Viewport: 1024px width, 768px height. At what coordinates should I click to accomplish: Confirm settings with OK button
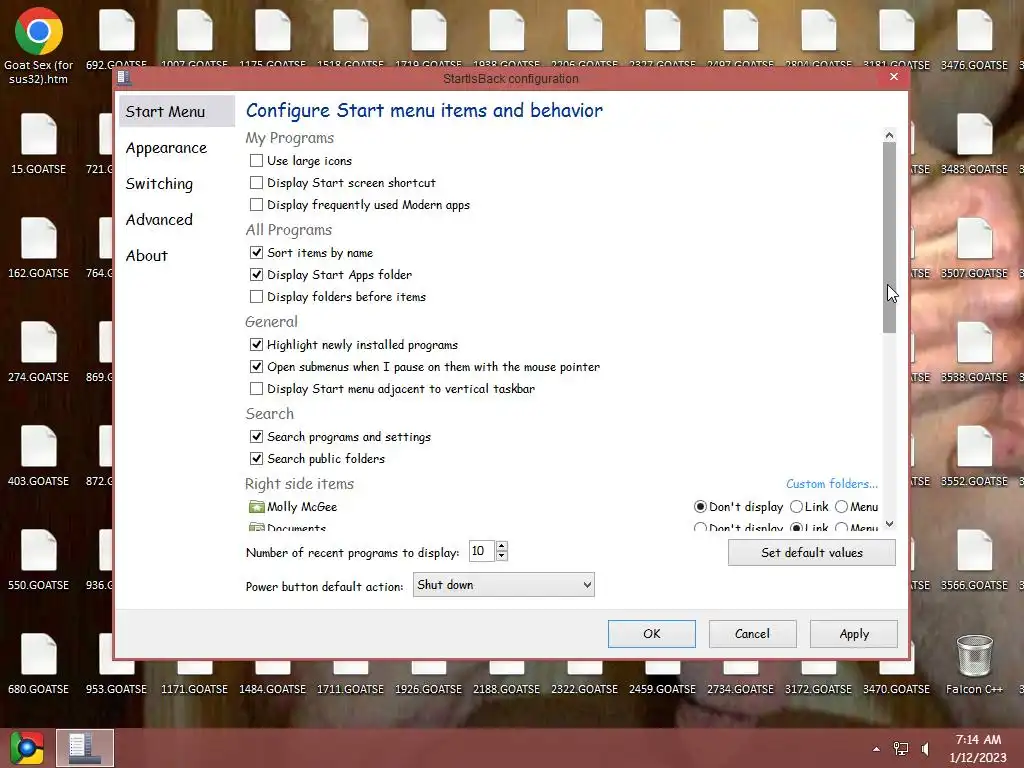click(x=652, y=634)
